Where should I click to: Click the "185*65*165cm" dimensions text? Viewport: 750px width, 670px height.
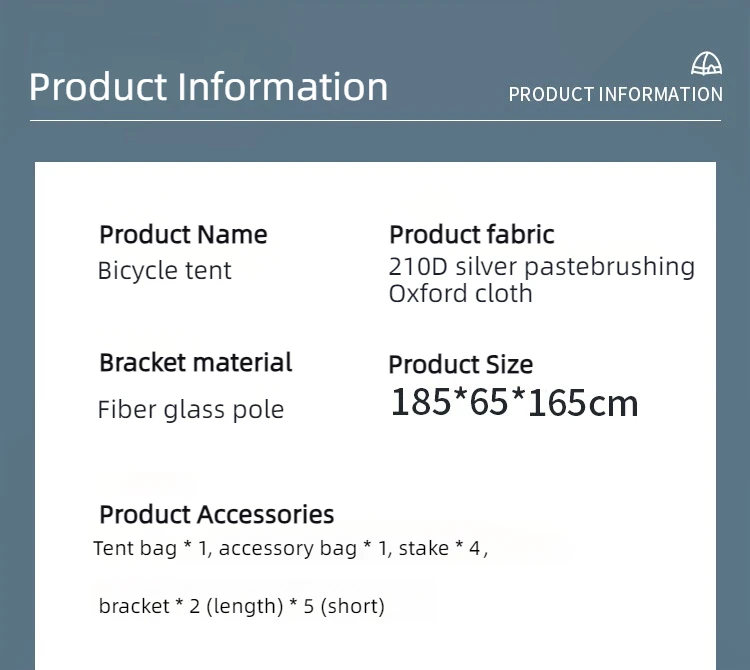pyautogui.click(x=514, y=402)
